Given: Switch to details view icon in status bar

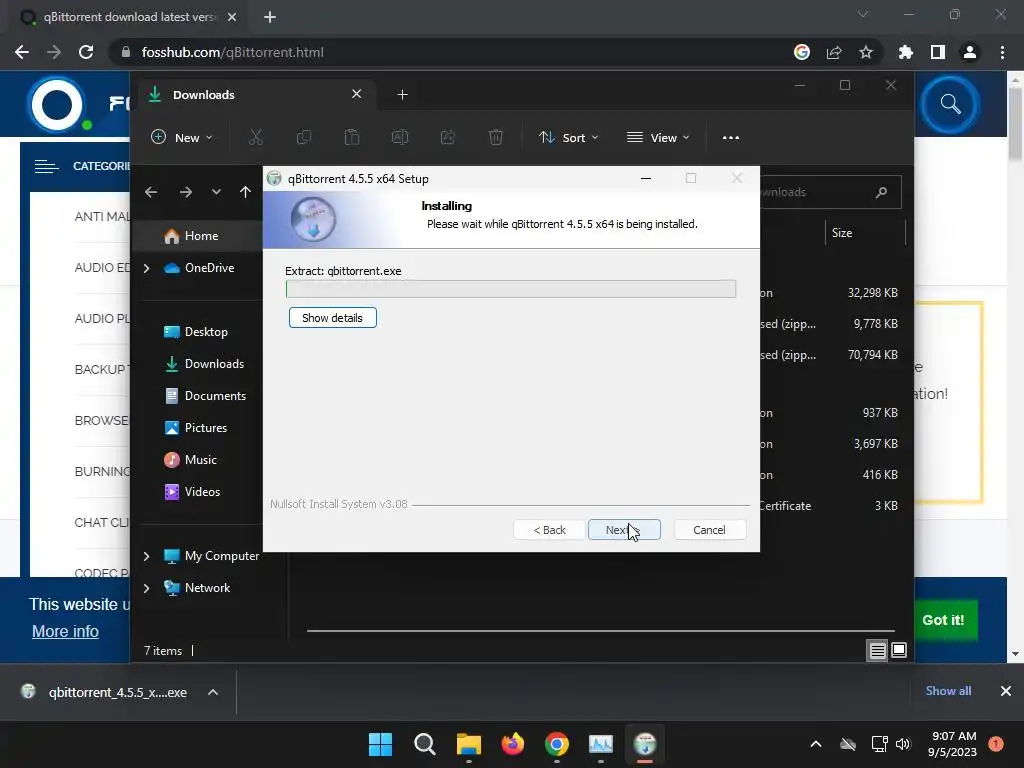Looking at the screenshot, I should tap(877, 650).
